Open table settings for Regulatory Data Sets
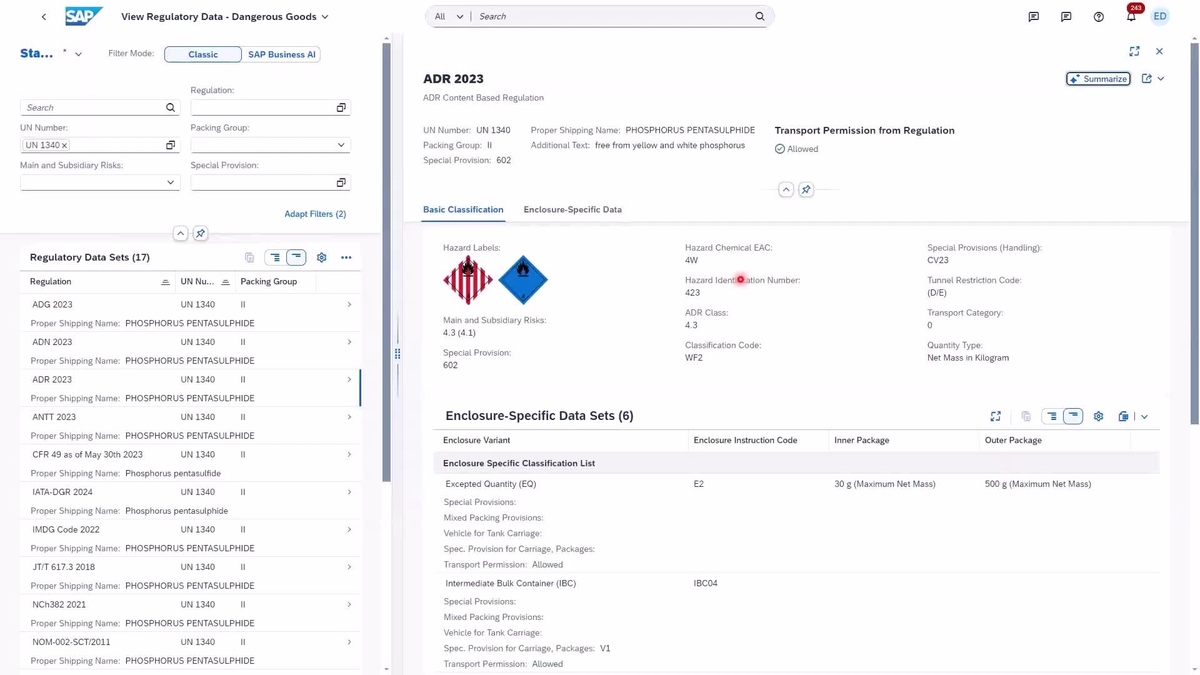The image size is (1200, 675). point(320,257)
